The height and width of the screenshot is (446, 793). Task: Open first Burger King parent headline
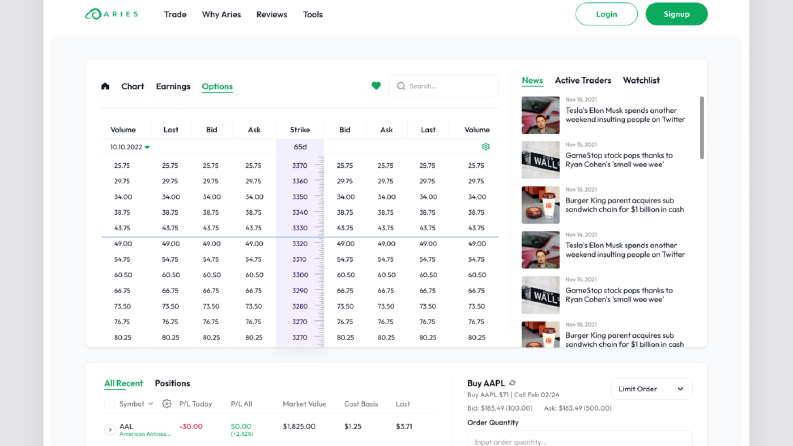[x=625, y=205]
